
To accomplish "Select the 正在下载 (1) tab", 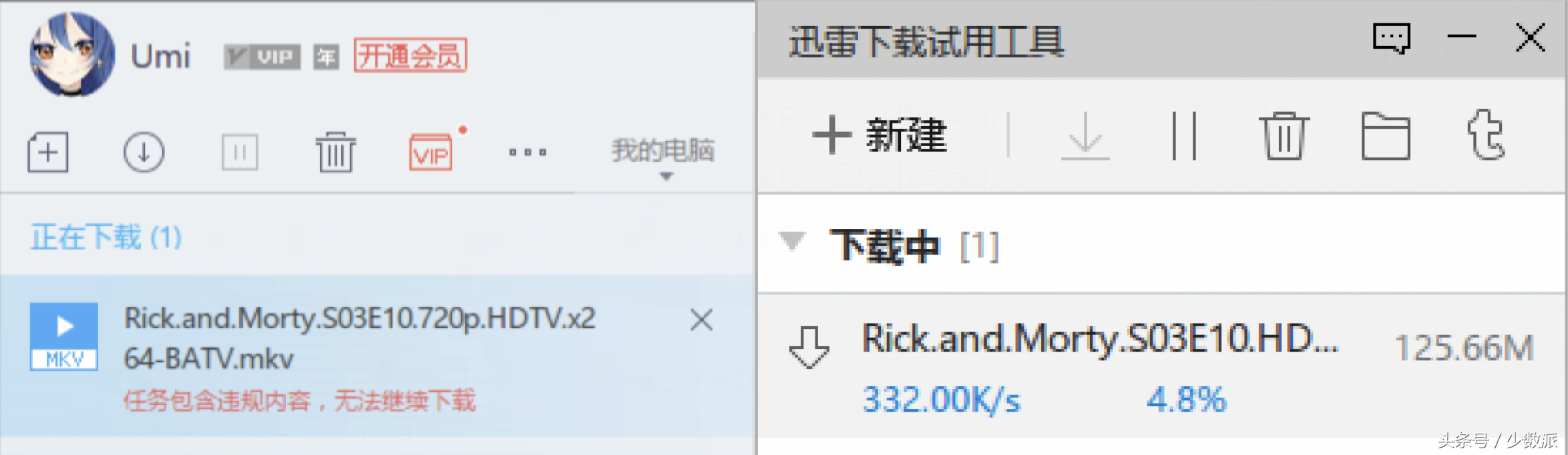I will click(x=106, y=237).
